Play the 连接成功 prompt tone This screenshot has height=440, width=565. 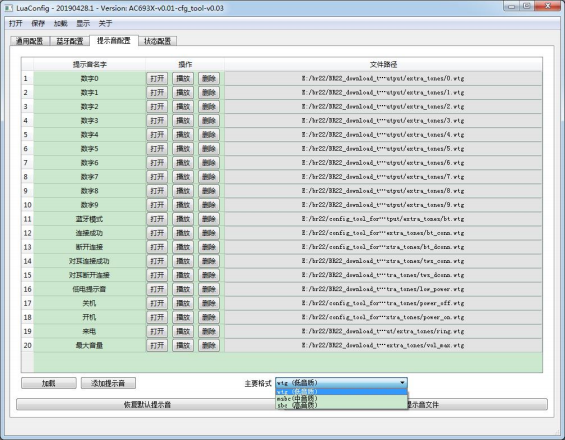pos(183,233)
